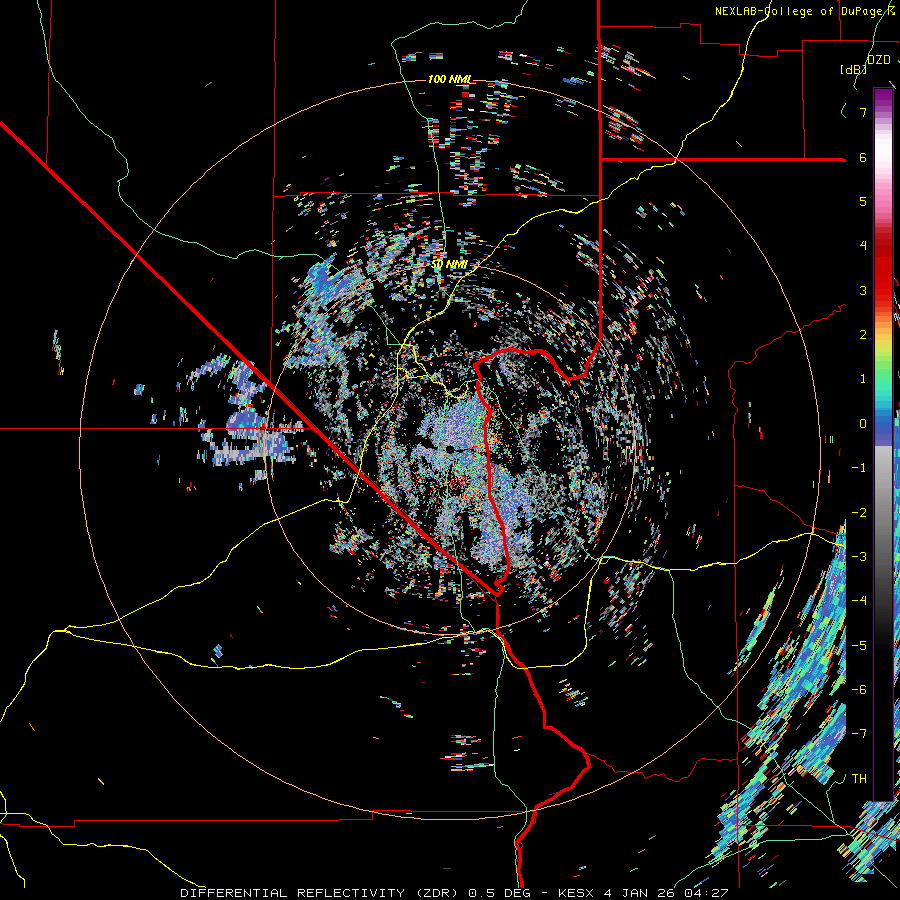
Task: Click the 04:27 timestamp in the caption
Action: (x=709, y=893)
